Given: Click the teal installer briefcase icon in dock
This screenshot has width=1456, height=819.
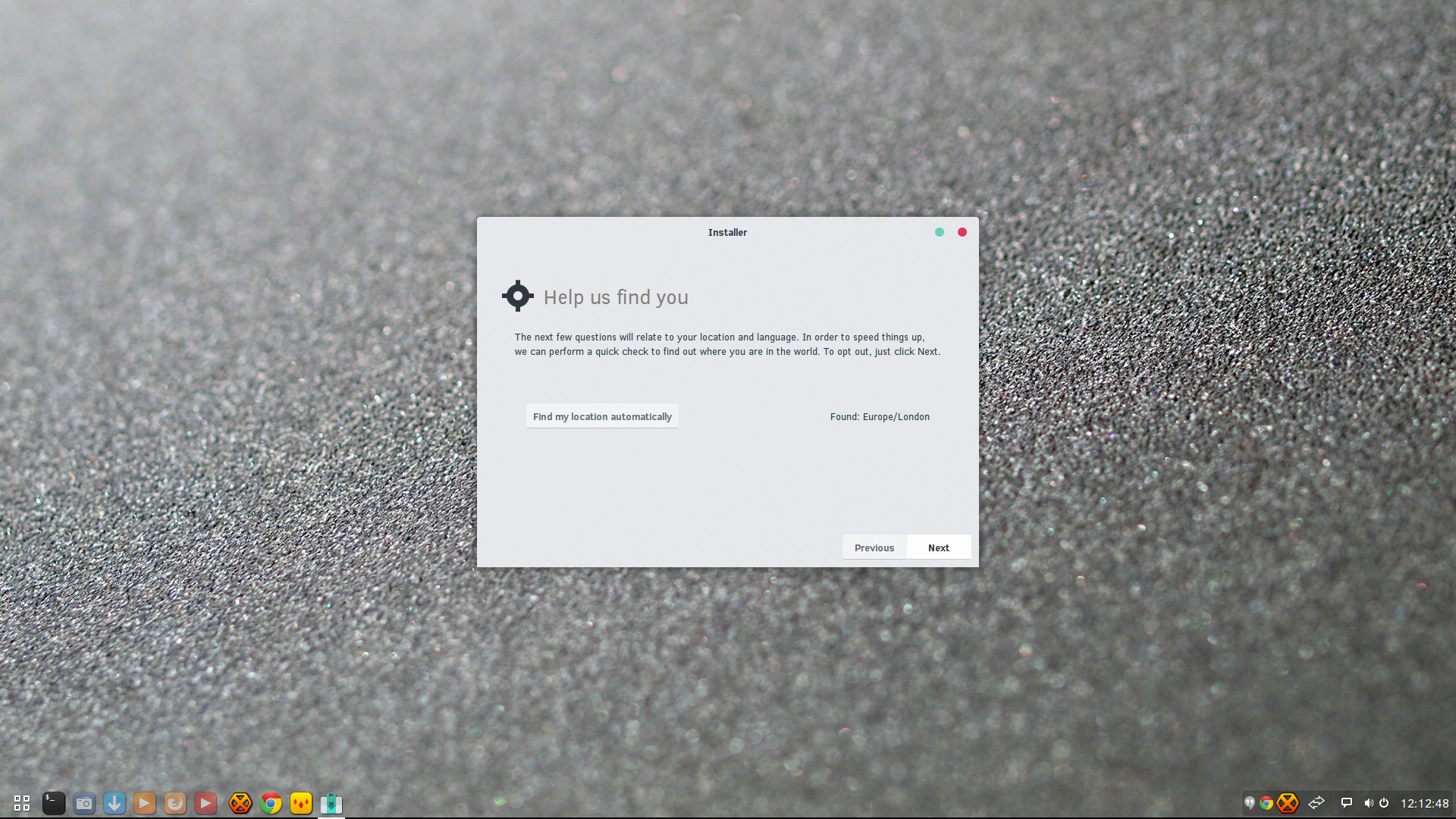Looking at the screenshot, I should [x=331, y=803].
